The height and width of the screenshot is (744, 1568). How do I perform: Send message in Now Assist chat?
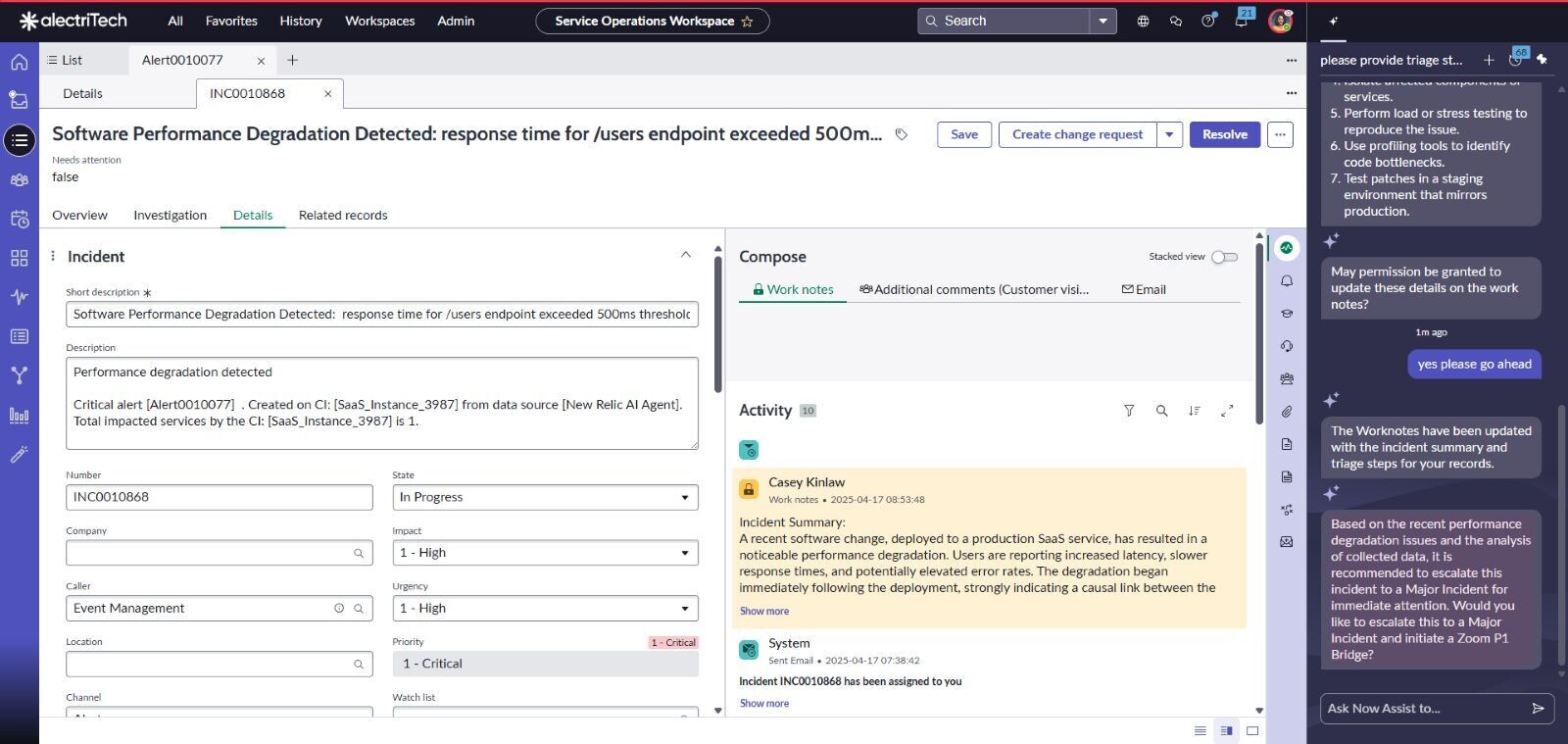click(1538, 708)
